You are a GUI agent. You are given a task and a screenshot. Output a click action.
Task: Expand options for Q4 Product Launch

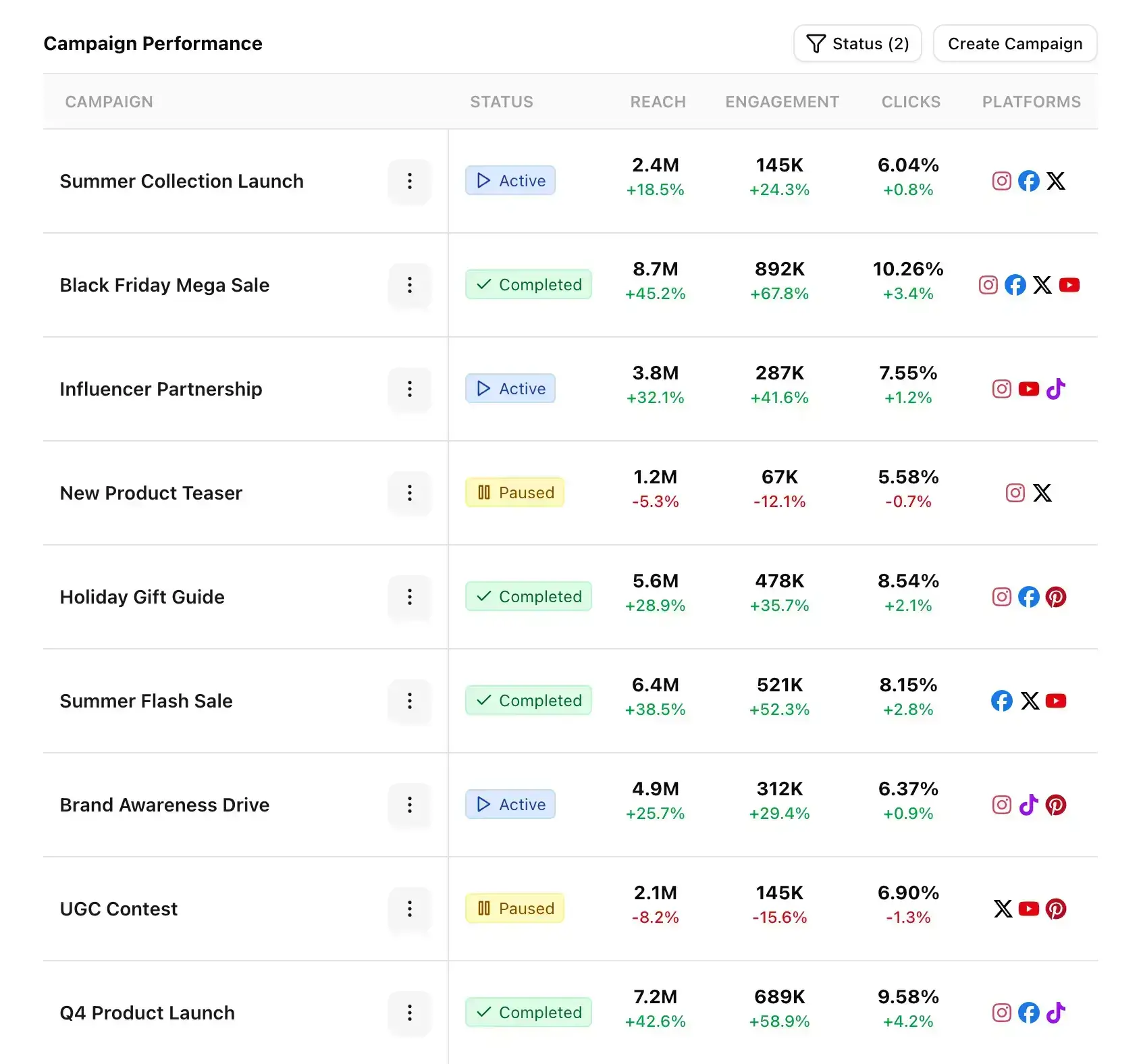click(x=410, y=1013)
